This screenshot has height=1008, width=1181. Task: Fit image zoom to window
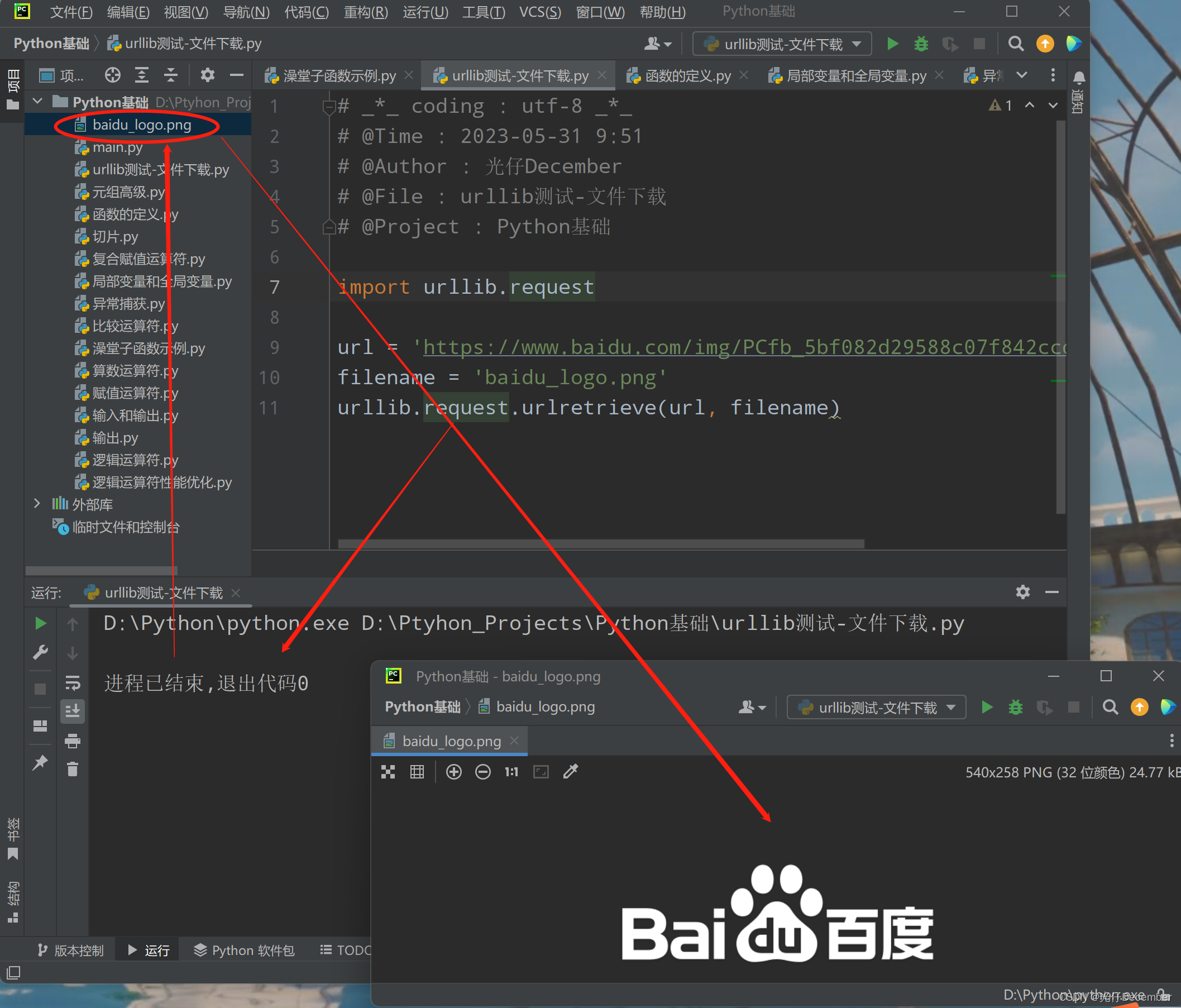541,772
